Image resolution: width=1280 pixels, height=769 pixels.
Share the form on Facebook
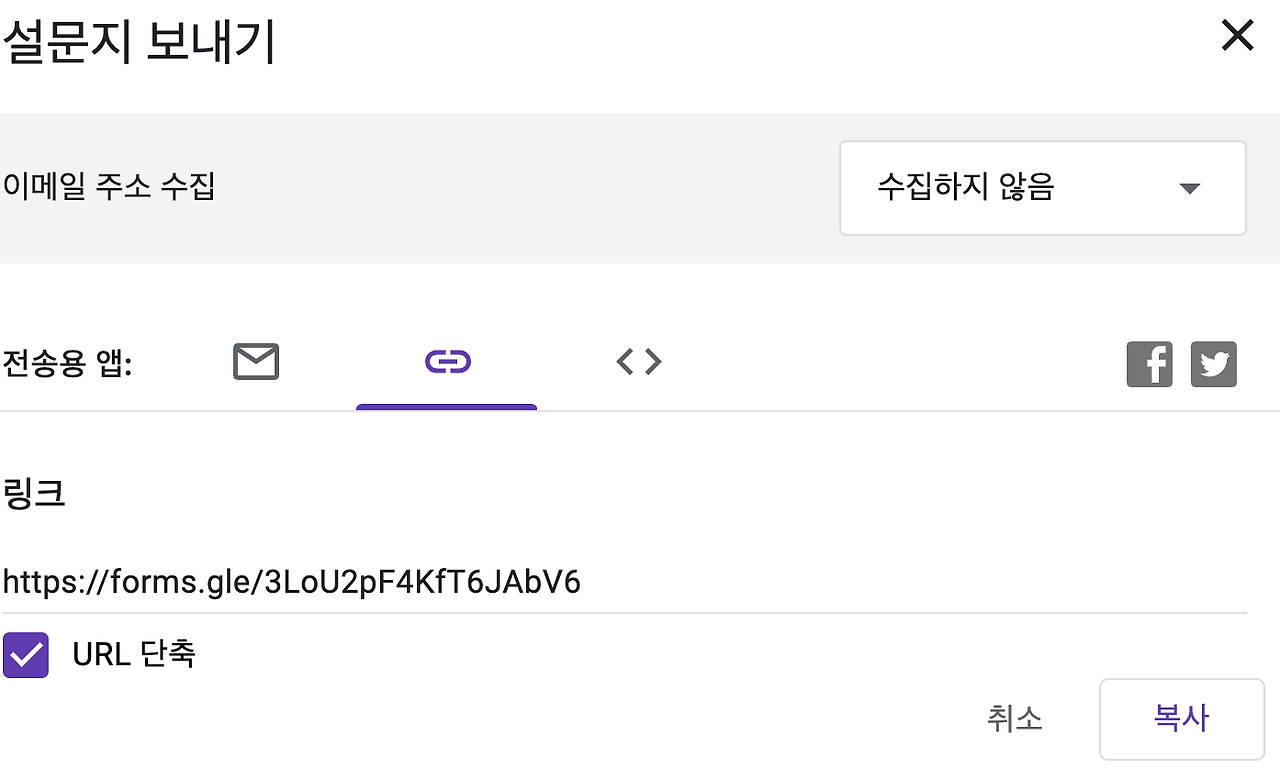[1149, 364]
